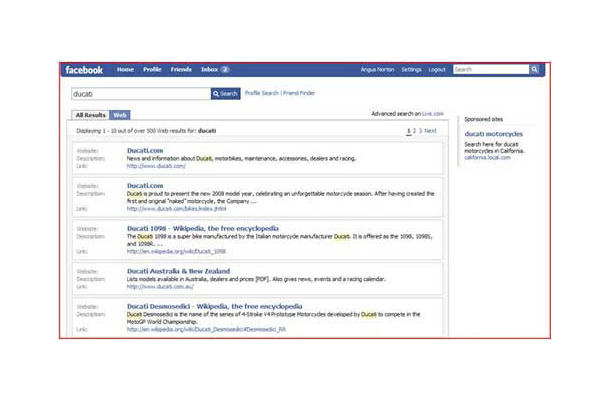Click the 'News and information about Ducati' description
610x400 pixels.
pos(241,158)
